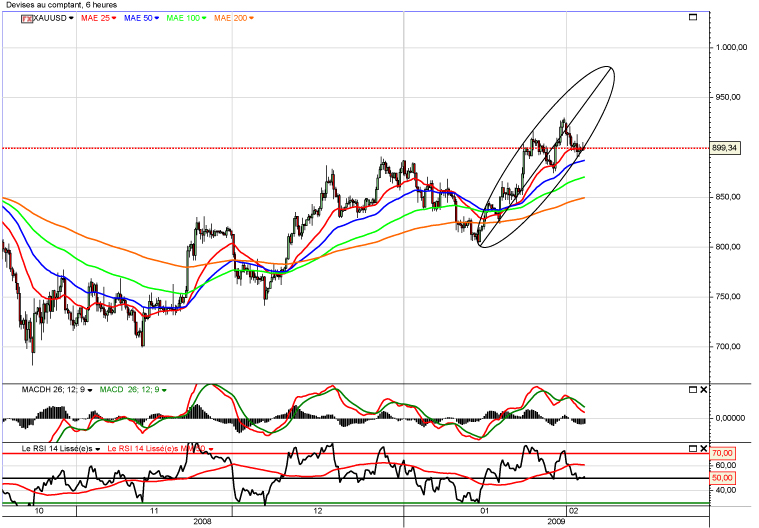Click the RSI 40,00 axis label
This screenshot has width=759, height=528.
pyautogui.click(x=726, y=490)
